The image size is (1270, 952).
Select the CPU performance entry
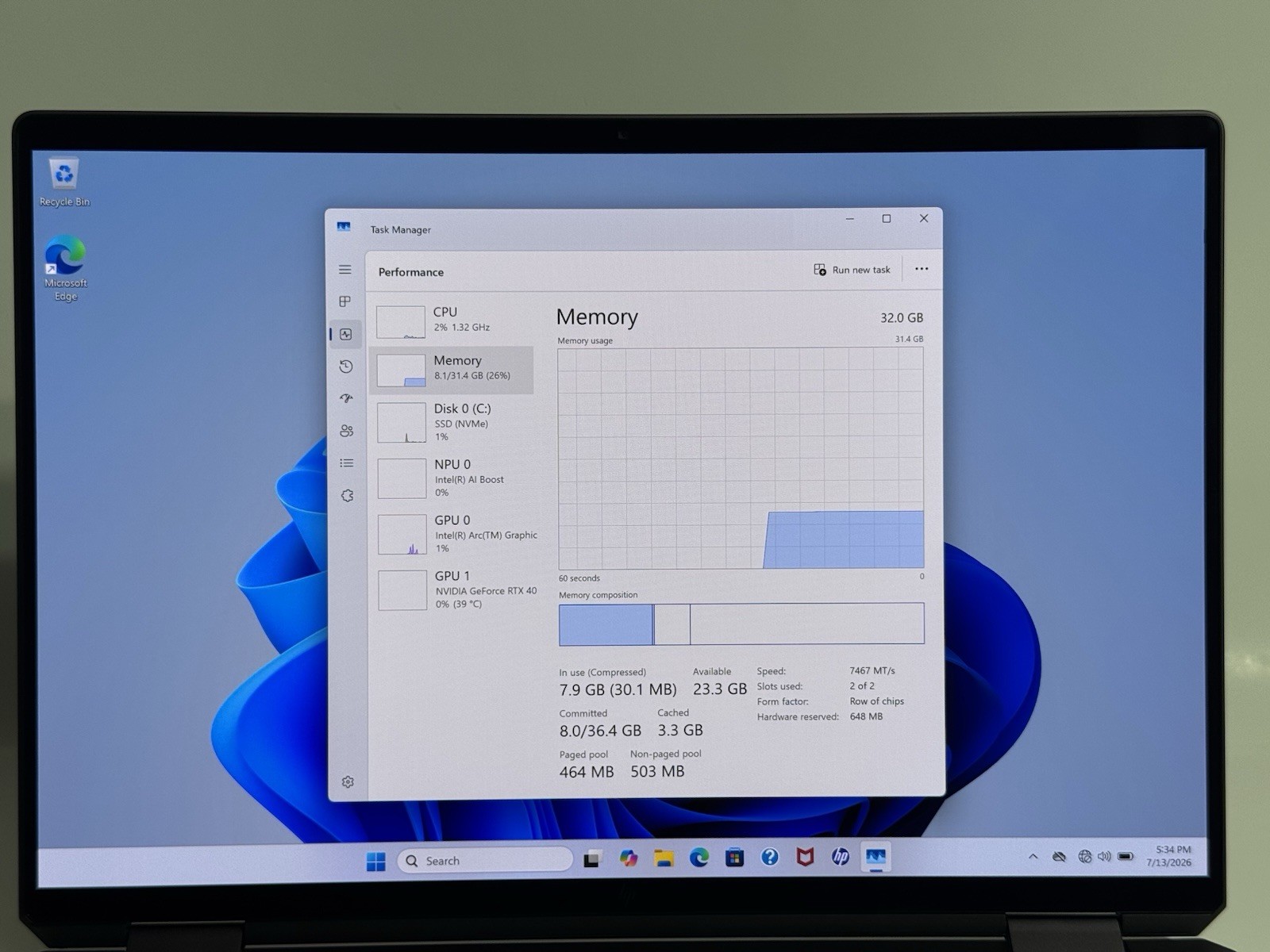click(x=452, y=321)
